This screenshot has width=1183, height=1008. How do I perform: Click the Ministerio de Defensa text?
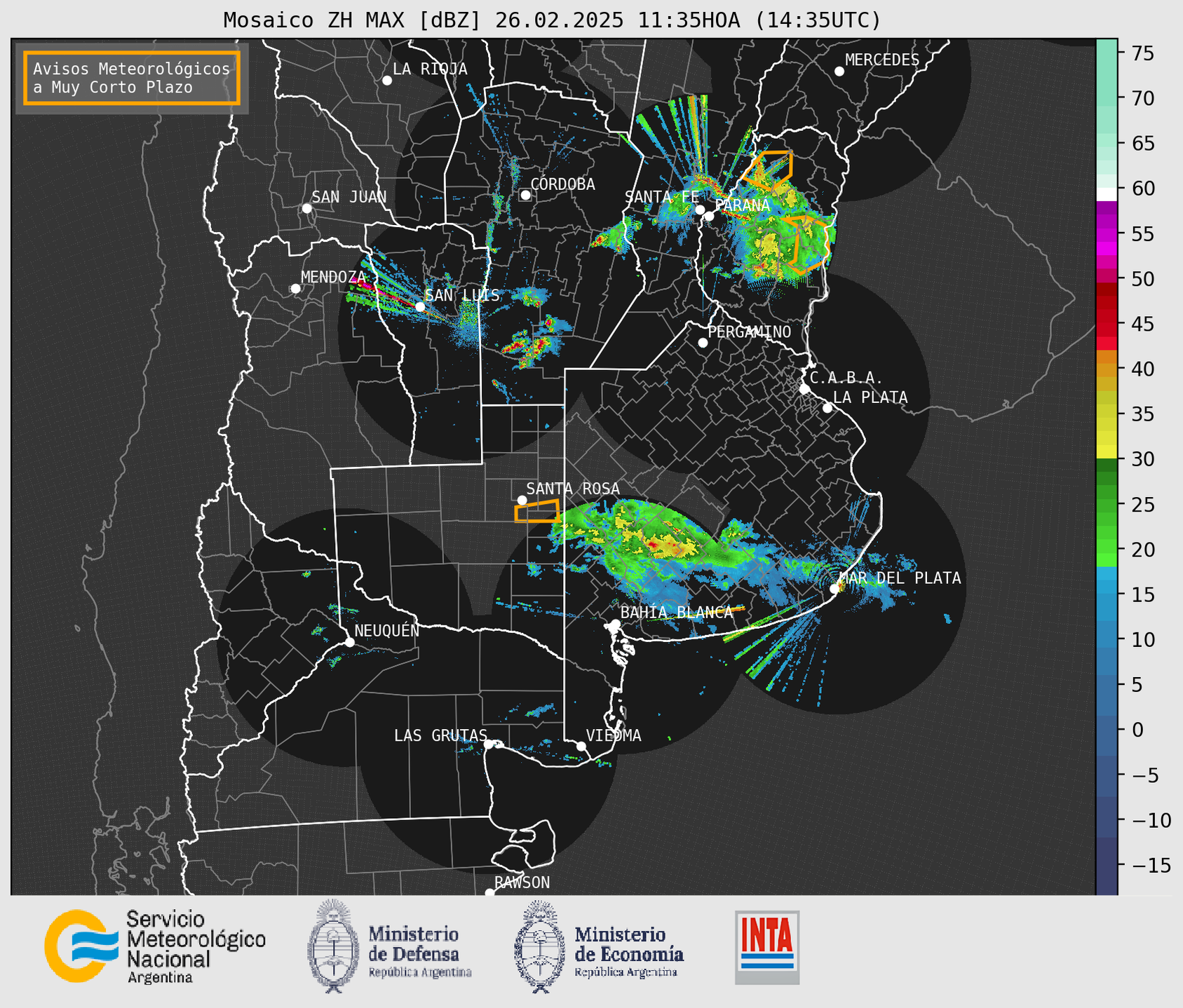419,952
